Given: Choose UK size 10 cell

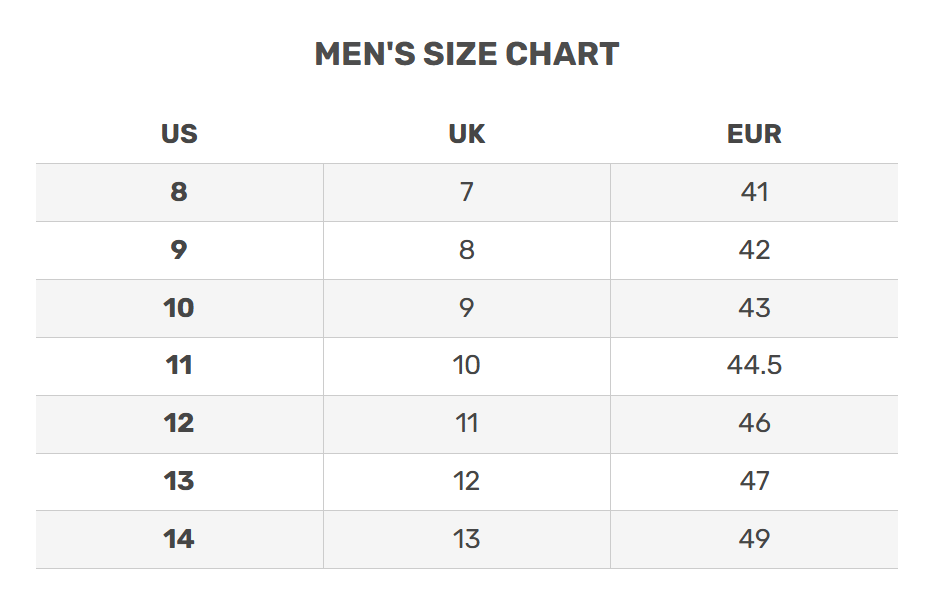Looking at the screenshot, I should (x=467, y=366).
